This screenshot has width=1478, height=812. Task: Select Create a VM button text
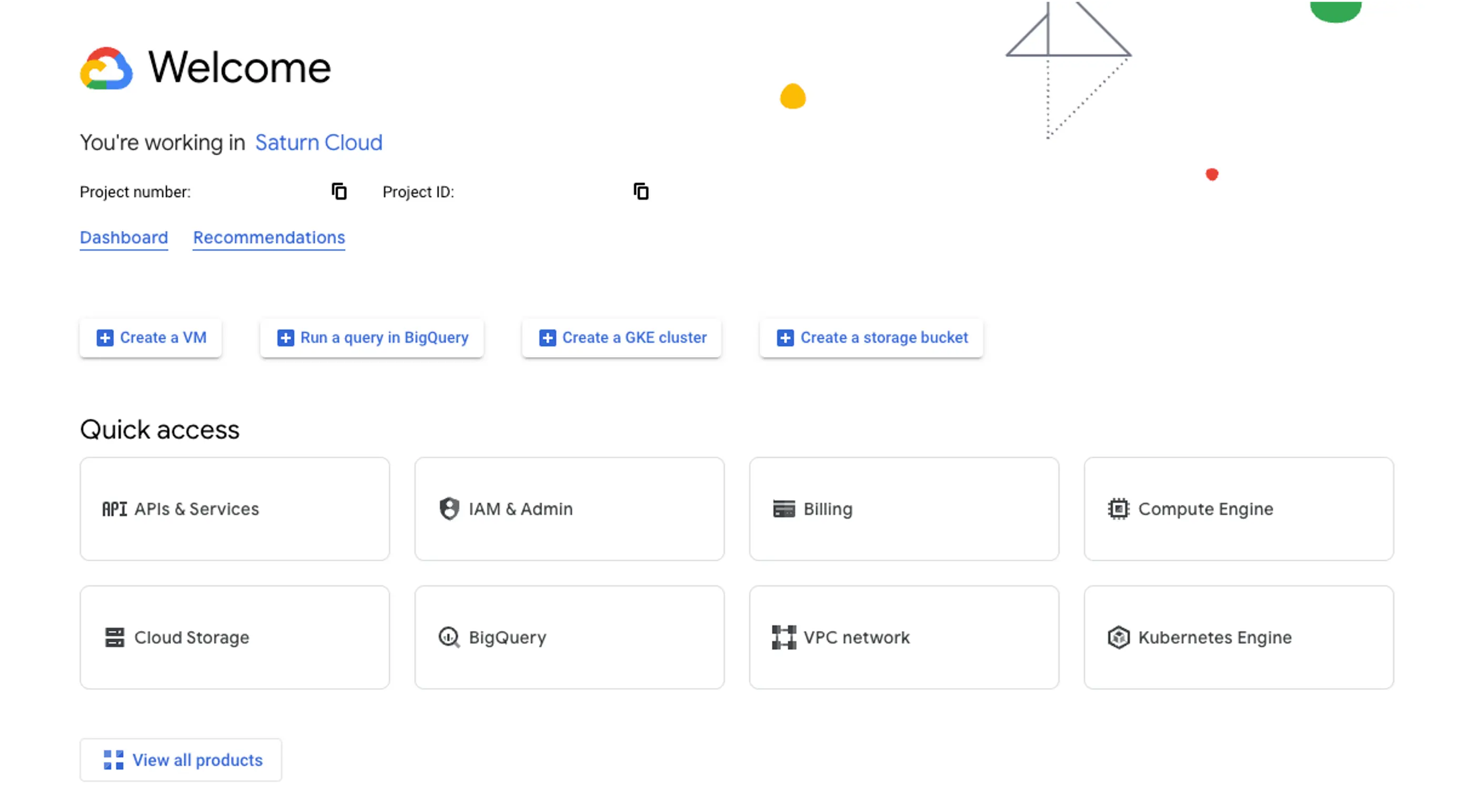(x=163, y=338)
